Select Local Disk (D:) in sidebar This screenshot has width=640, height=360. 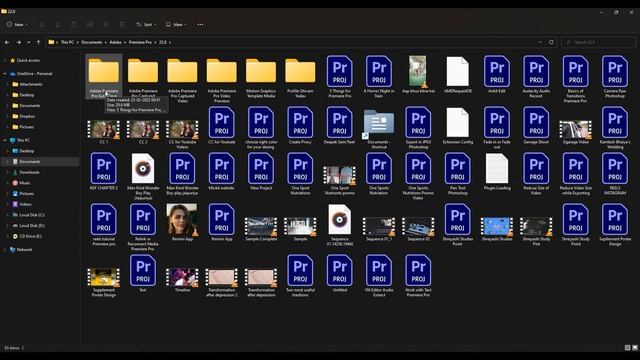pyautogui.click(x=32, y=225)
